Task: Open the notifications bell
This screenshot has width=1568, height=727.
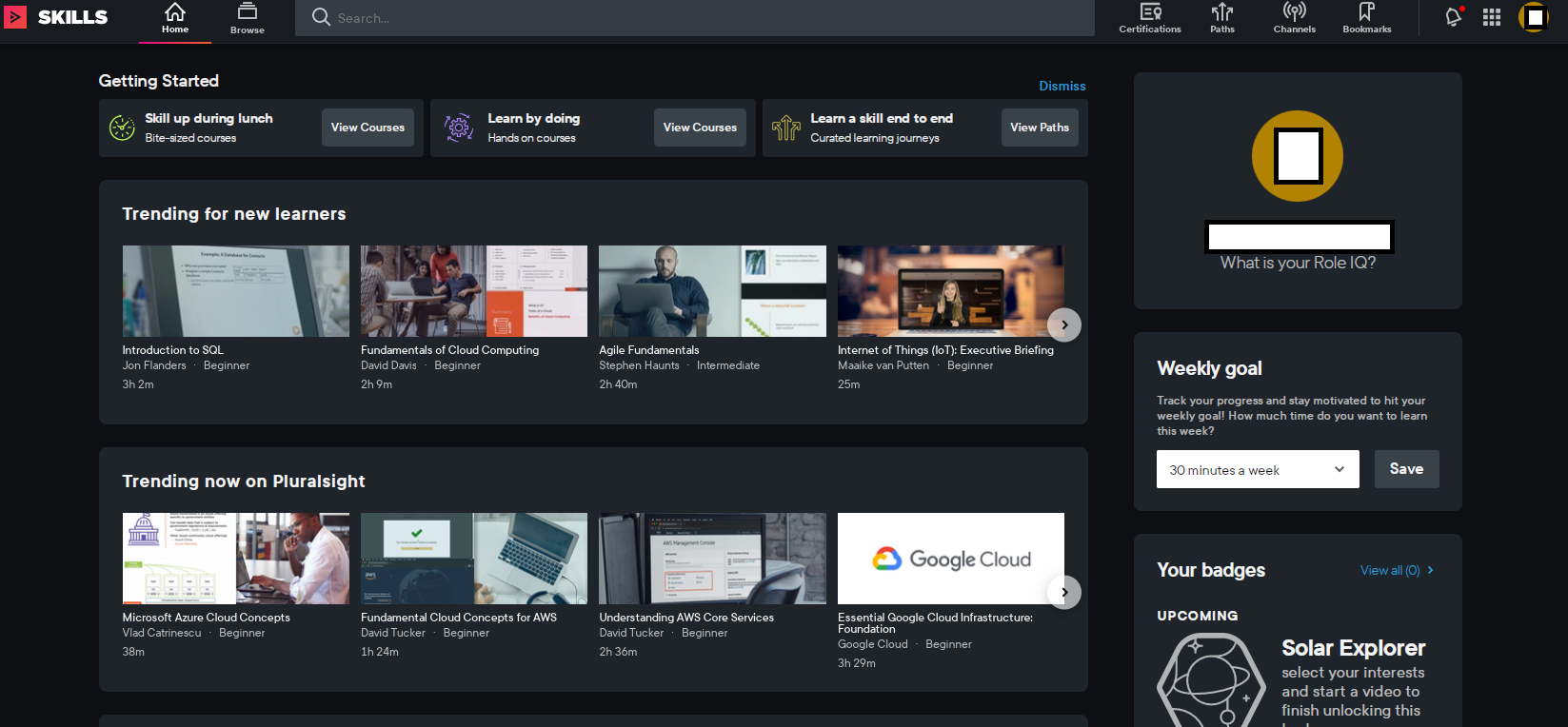Action: pyautogui.click(x=1454, y=17)
